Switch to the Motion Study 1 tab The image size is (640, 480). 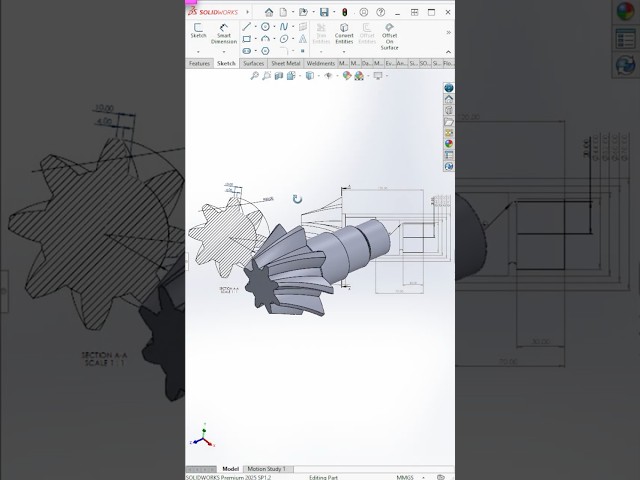point(267,469)
